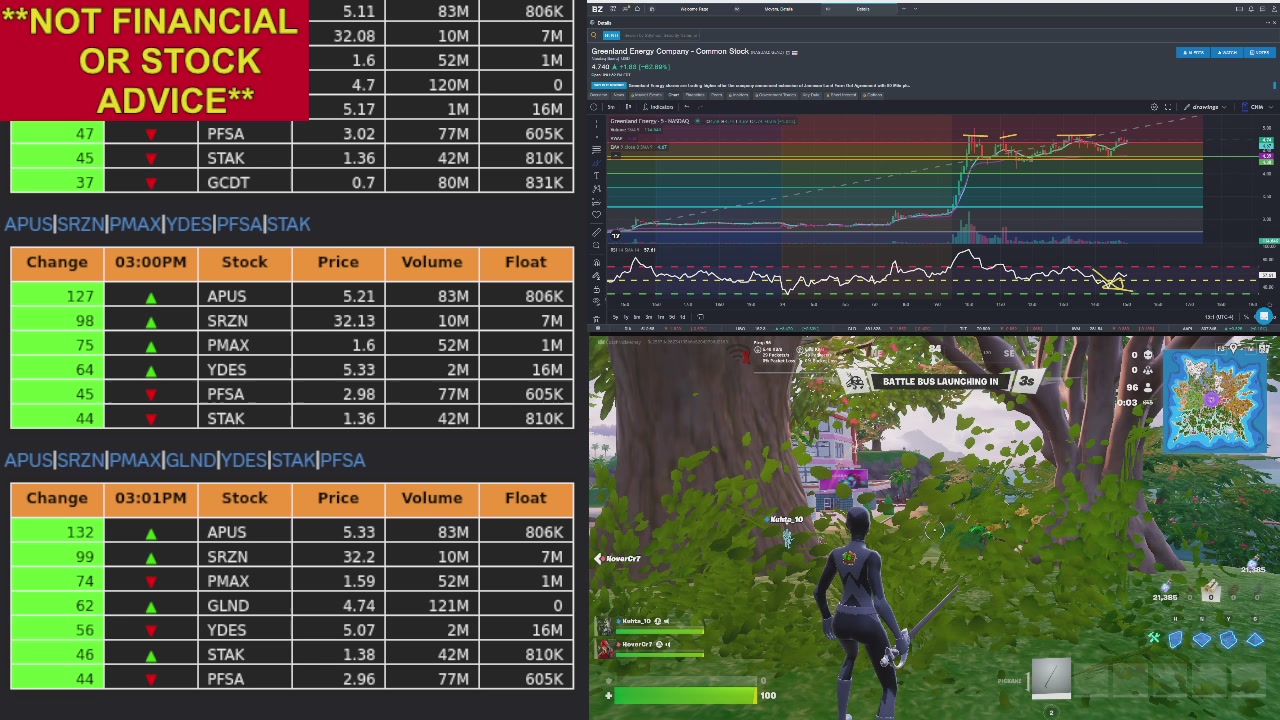Click the chart undo arrow
Image resolution: width=1280 pixels, height=720 pixels.
coord(687,107)
